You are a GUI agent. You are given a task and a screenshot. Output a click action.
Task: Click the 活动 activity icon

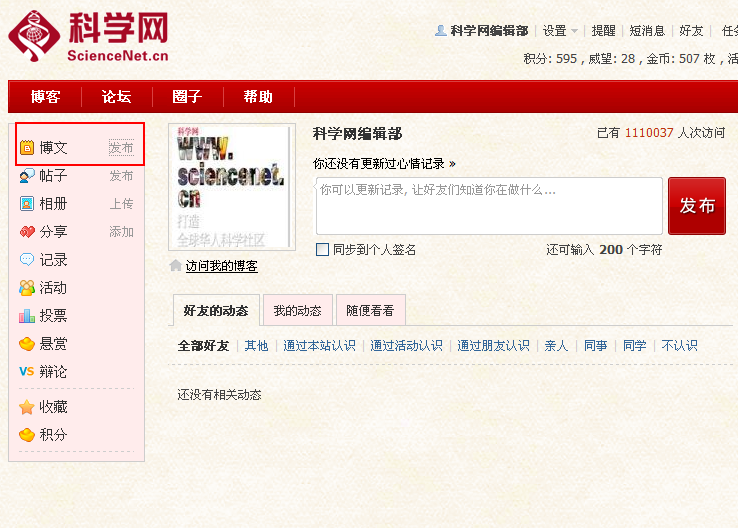pyautogui.click(x=27, y=288)
